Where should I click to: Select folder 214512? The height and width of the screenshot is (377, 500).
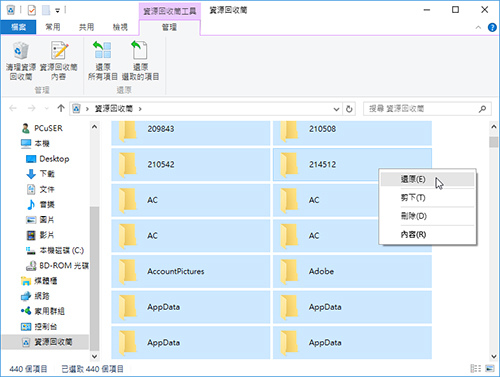click(352, 165)
